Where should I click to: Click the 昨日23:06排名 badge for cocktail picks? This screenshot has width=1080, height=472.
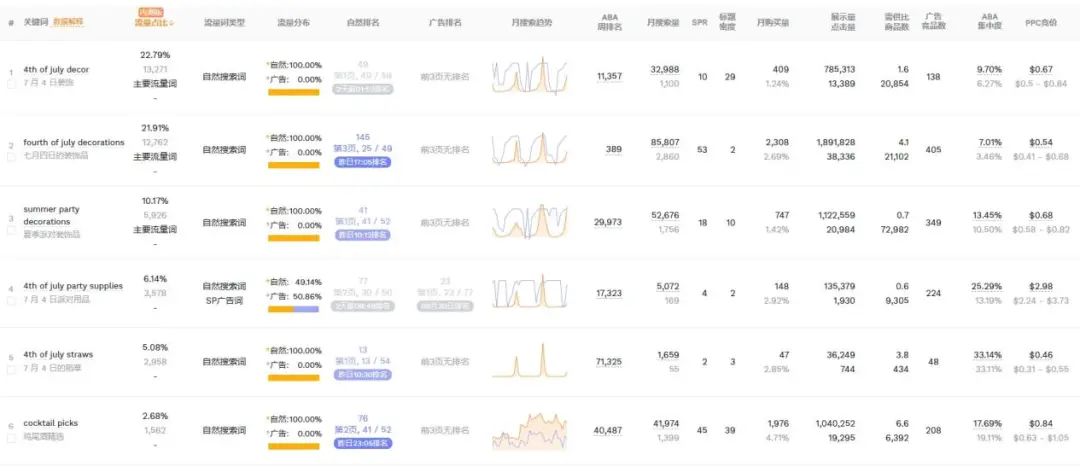[x=362, y=443]
